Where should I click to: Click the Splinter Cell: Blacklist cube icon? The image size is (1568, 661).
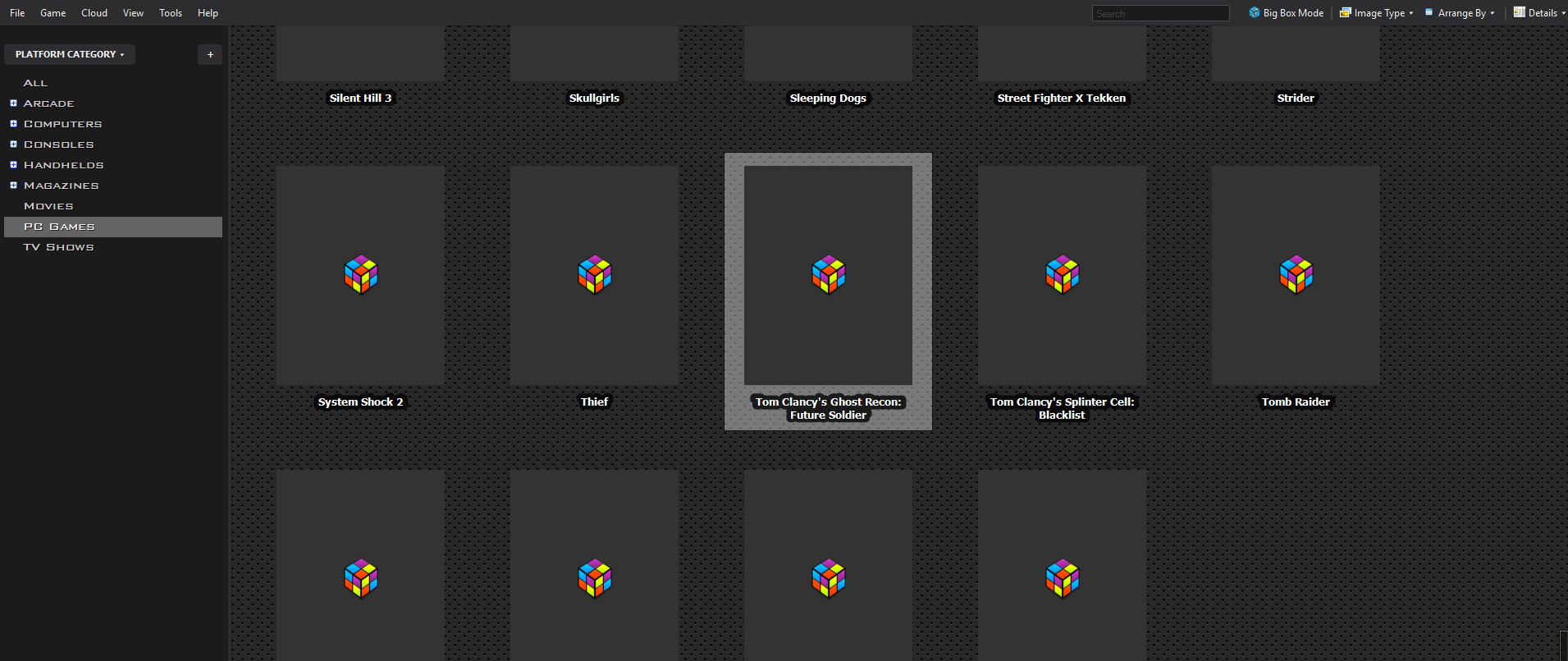tap(1063, 275)
